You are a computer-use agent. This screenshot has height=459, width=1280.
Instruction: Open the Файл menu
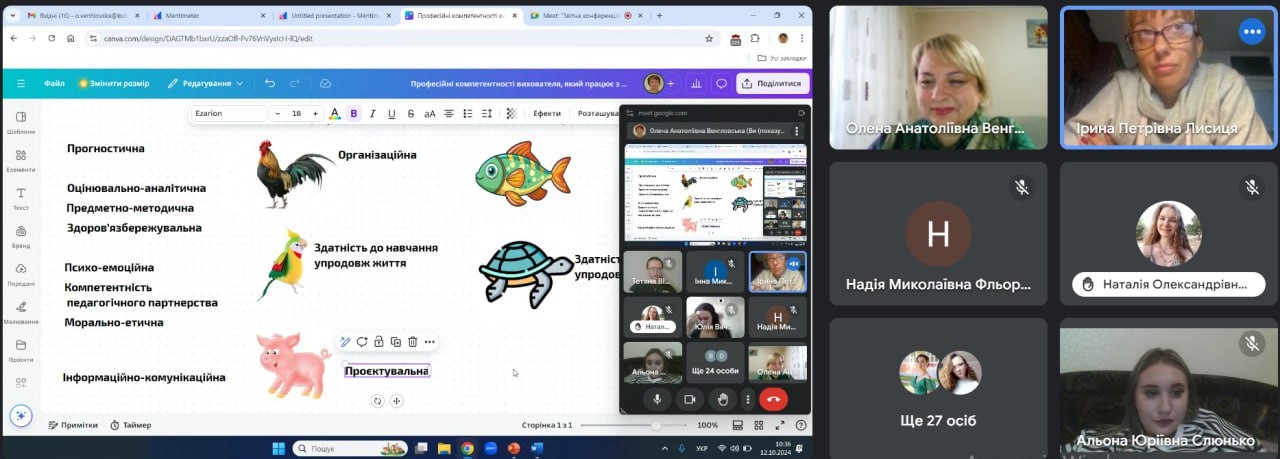(x=54, y=83)
